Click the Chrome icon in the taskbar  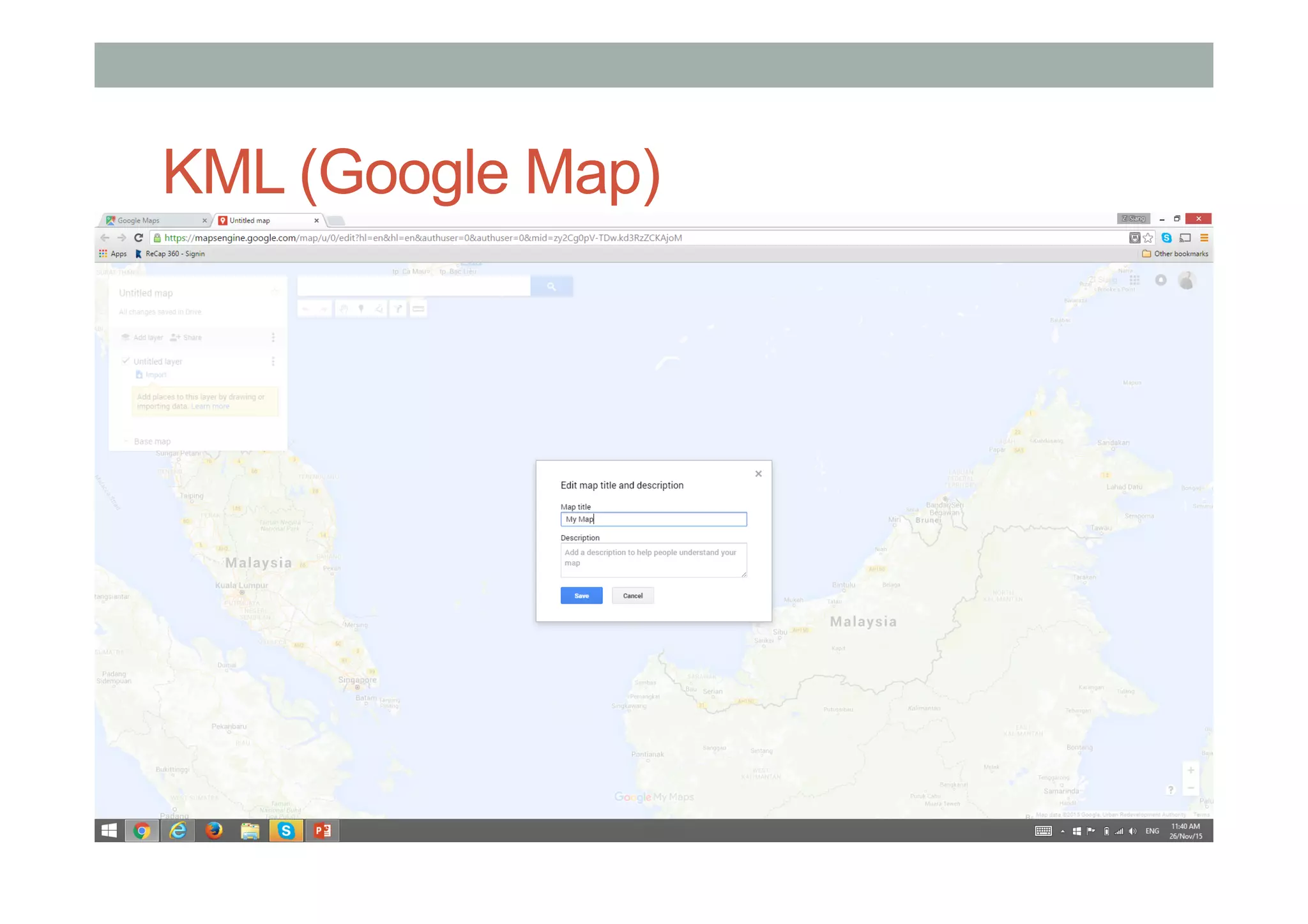pos(142,831)
